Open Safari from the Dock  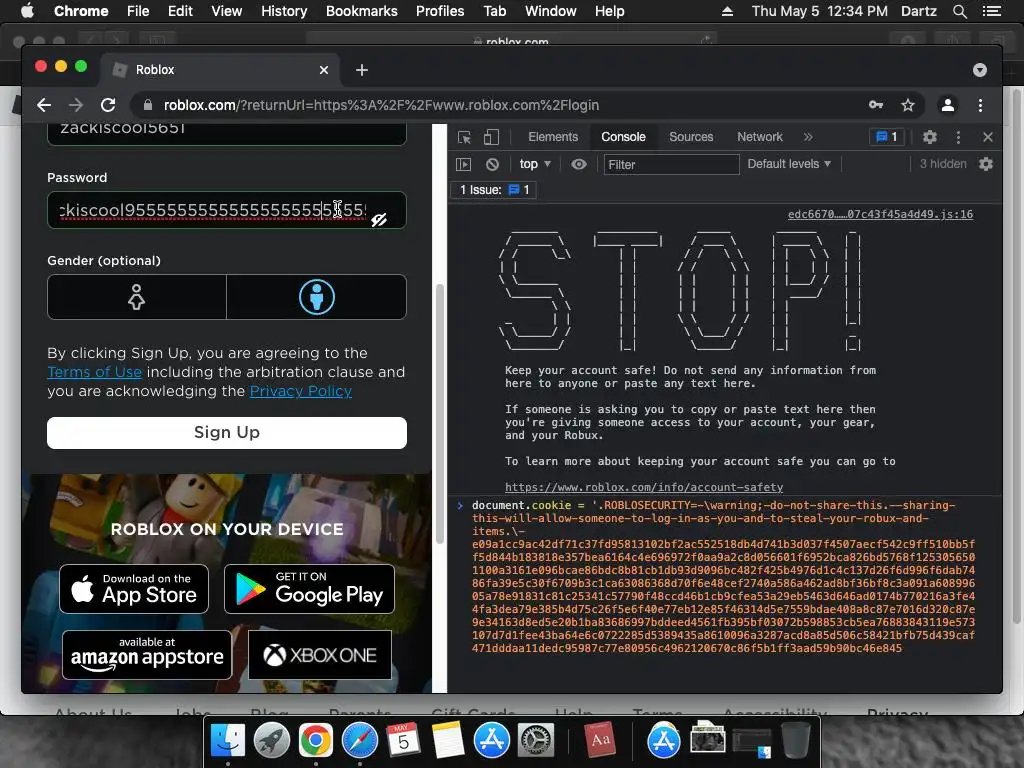[360, 741]
